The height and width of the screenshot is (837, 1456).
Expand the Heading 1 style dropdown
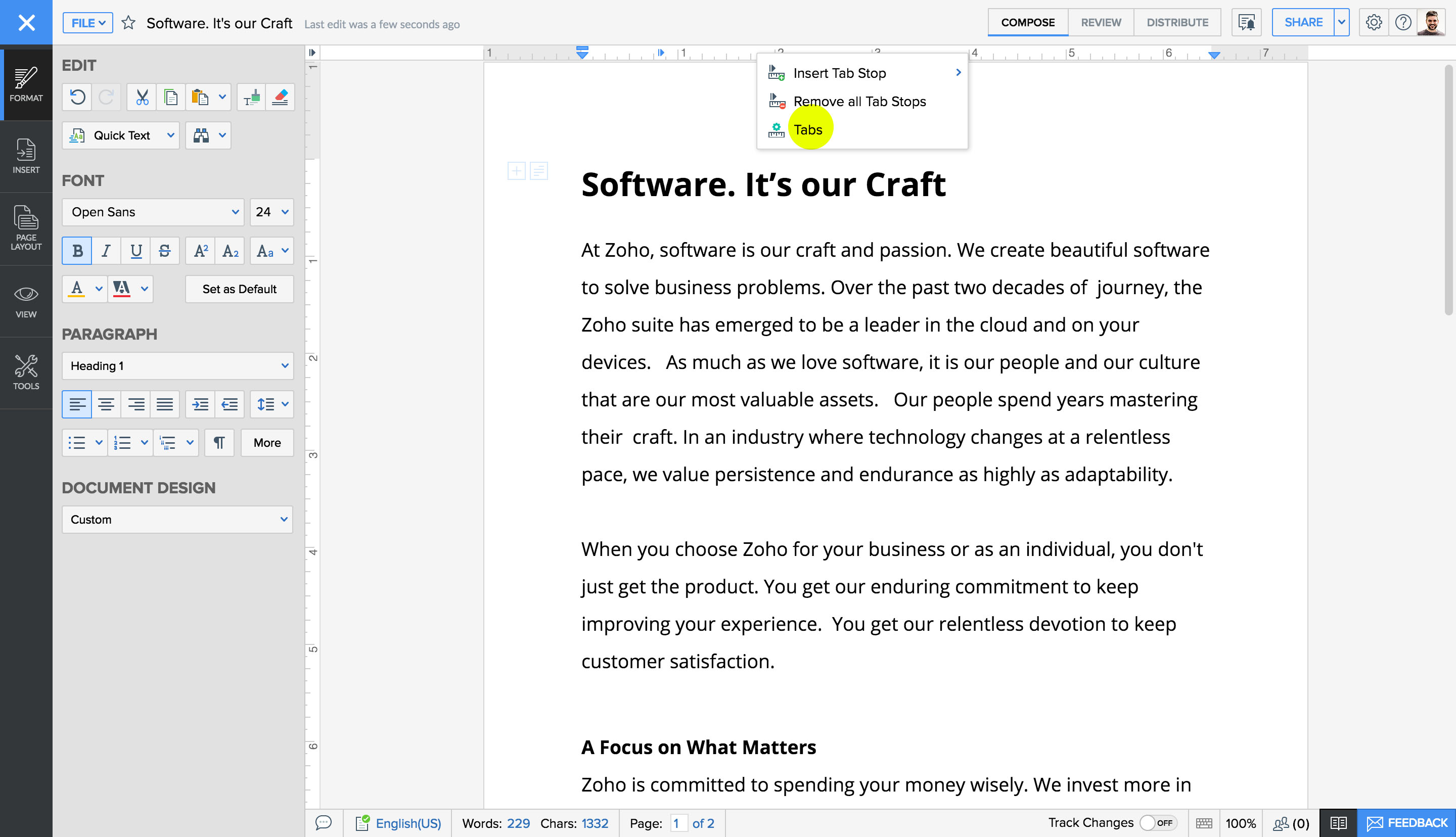pos(177,366)
